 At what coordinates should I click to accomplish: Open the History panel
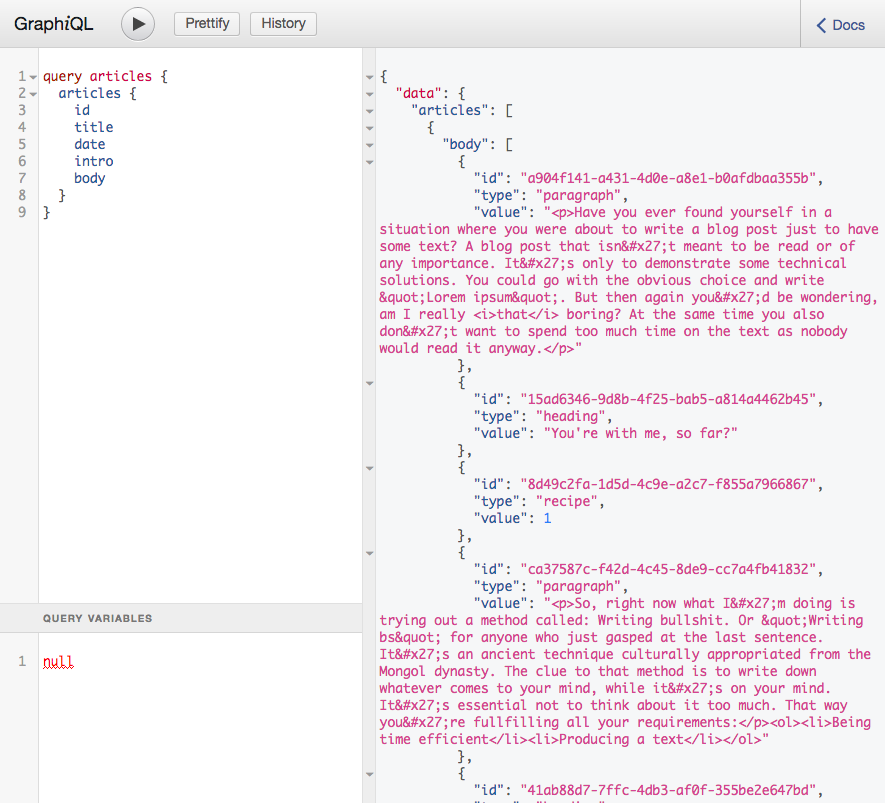pyautogui.click(x=283, y=24)
